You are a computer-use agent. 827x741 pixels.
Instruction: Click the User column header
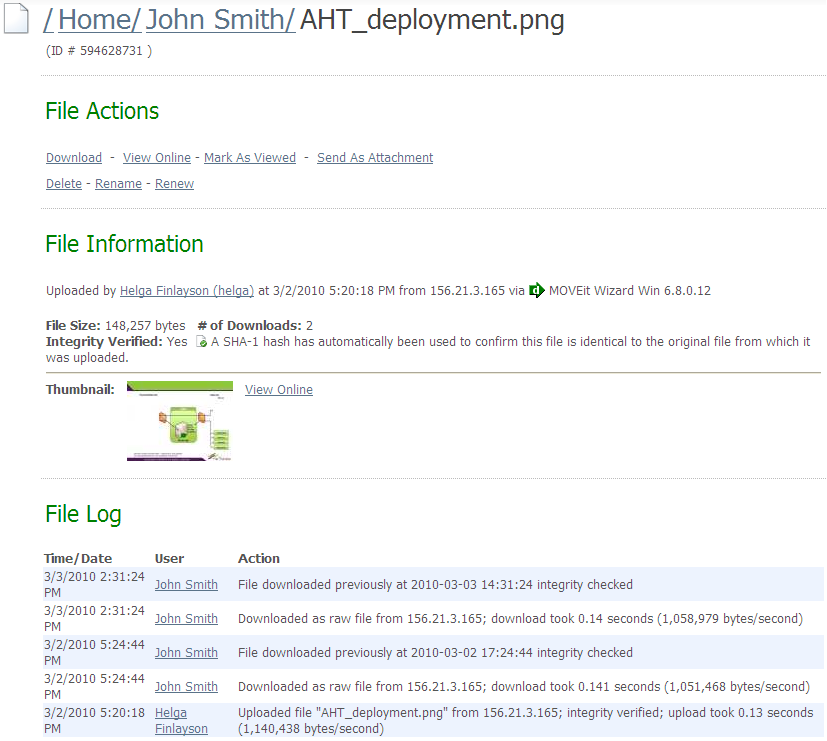[168, 558]
